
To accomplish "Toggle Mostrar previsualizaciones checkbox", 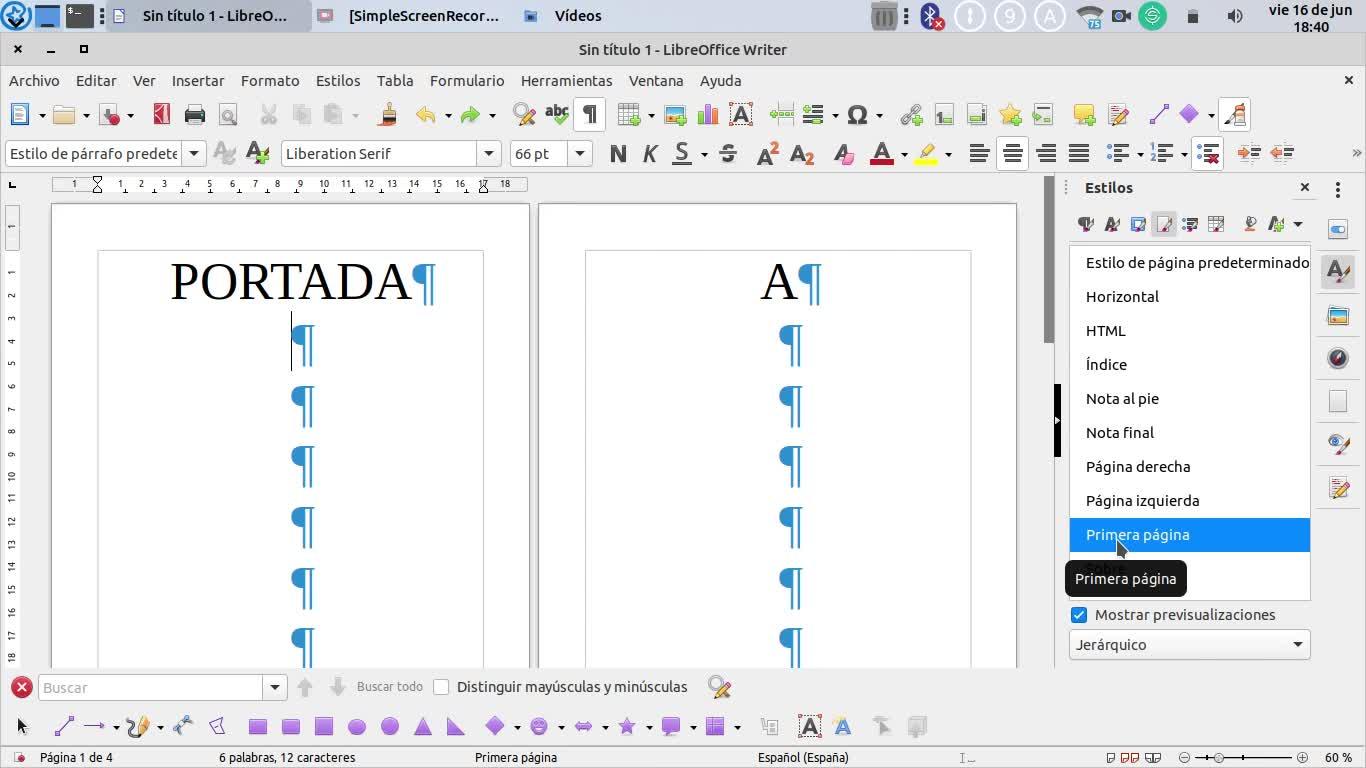I will tap(1079, 615).
